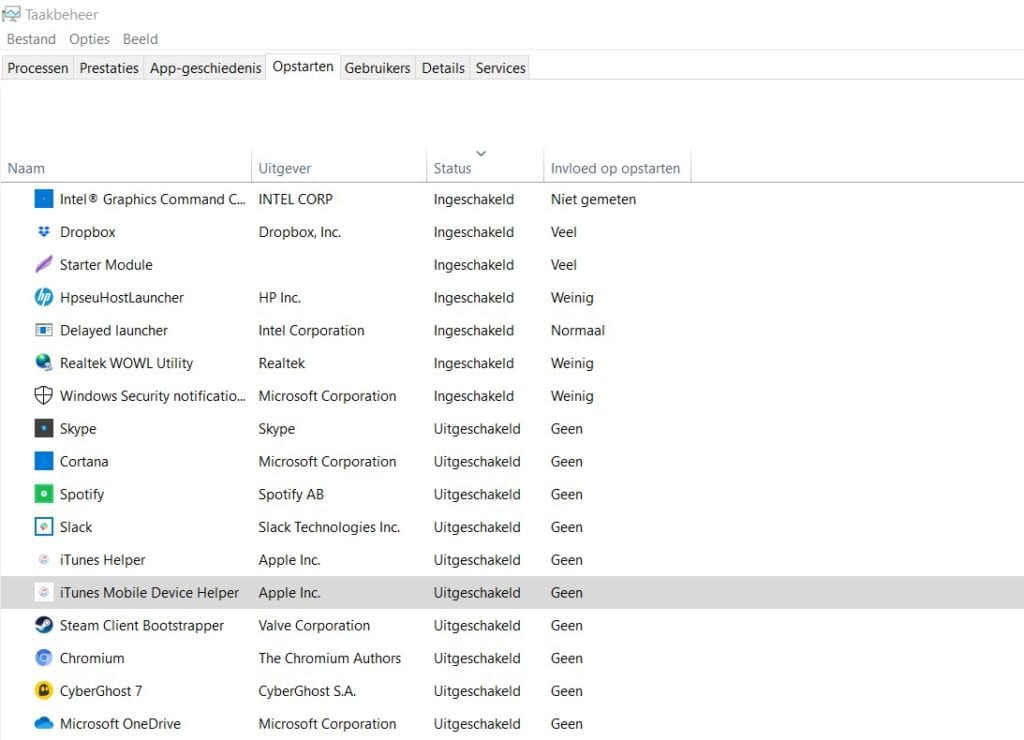This screenshot has width=1024, height=740.
Task: Click the Cortana app icon
Action: point(44,461)
